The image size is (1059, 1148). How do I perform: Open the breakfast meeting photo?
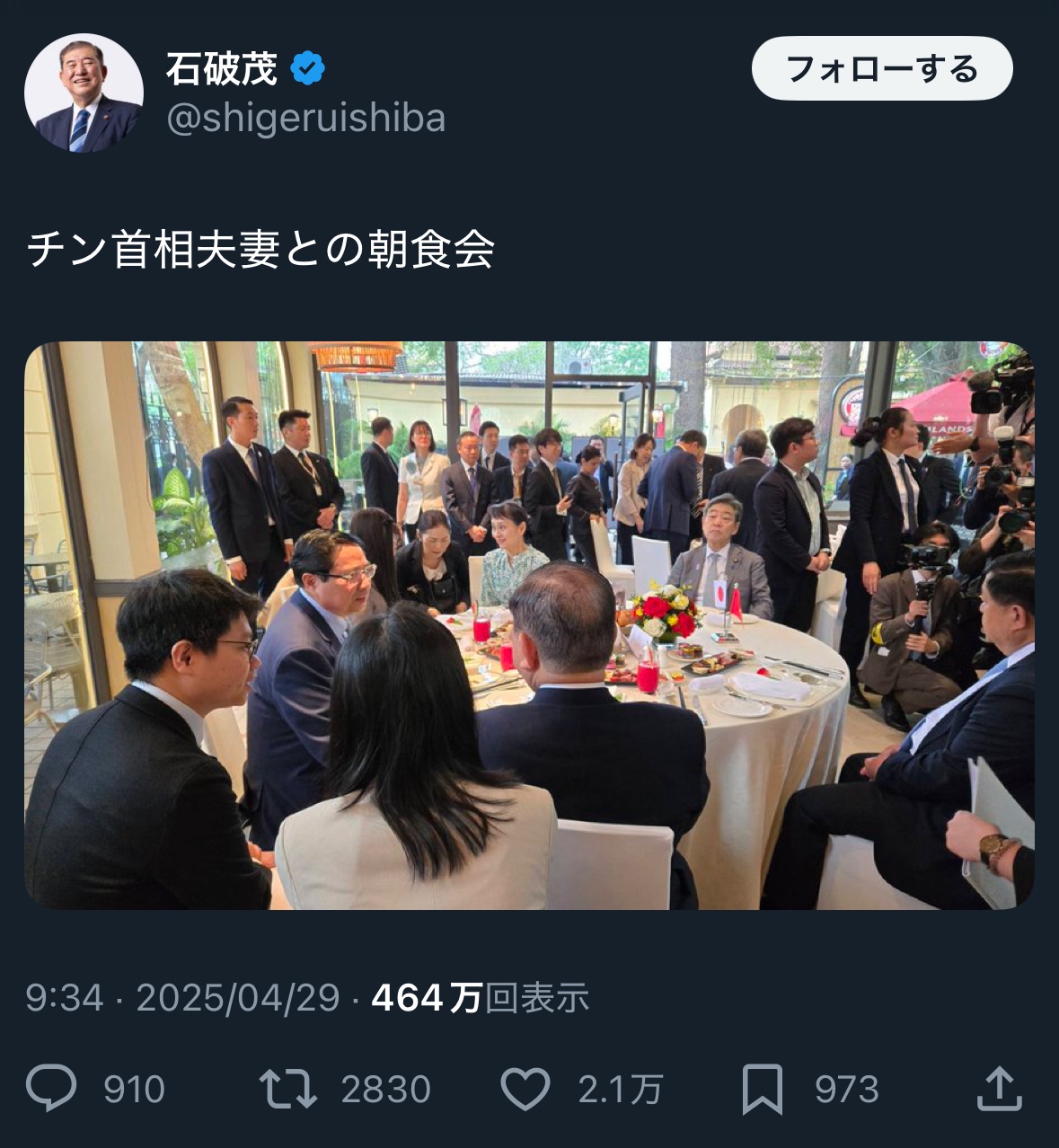pyautogui.click(x=529, y=625)
